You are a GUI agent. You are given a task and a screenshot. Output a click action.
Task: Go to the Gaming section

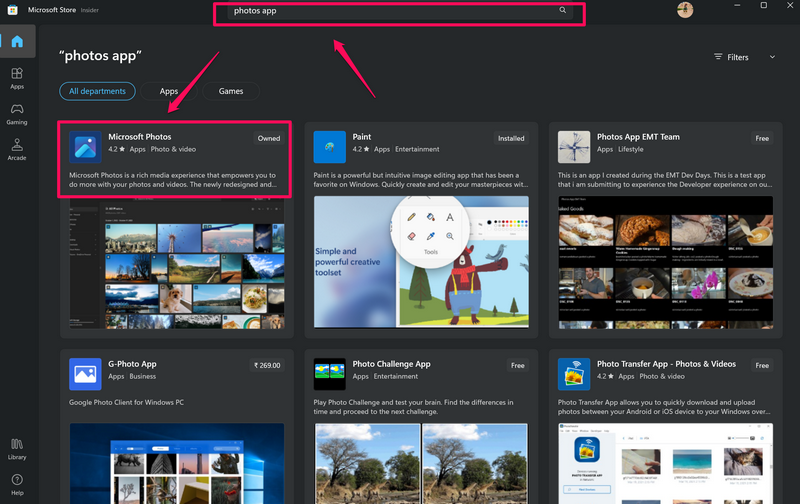[x=17, y=113]
